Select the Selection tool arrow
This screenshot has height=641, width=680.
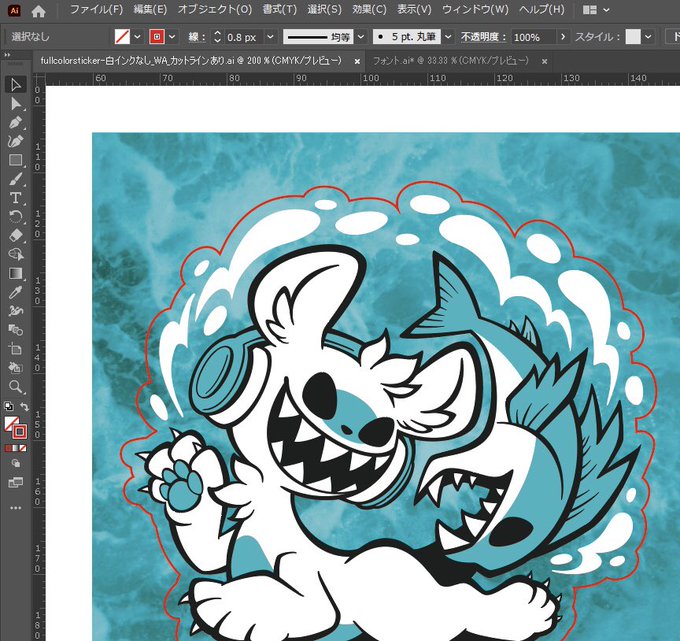tap(16, 84)
